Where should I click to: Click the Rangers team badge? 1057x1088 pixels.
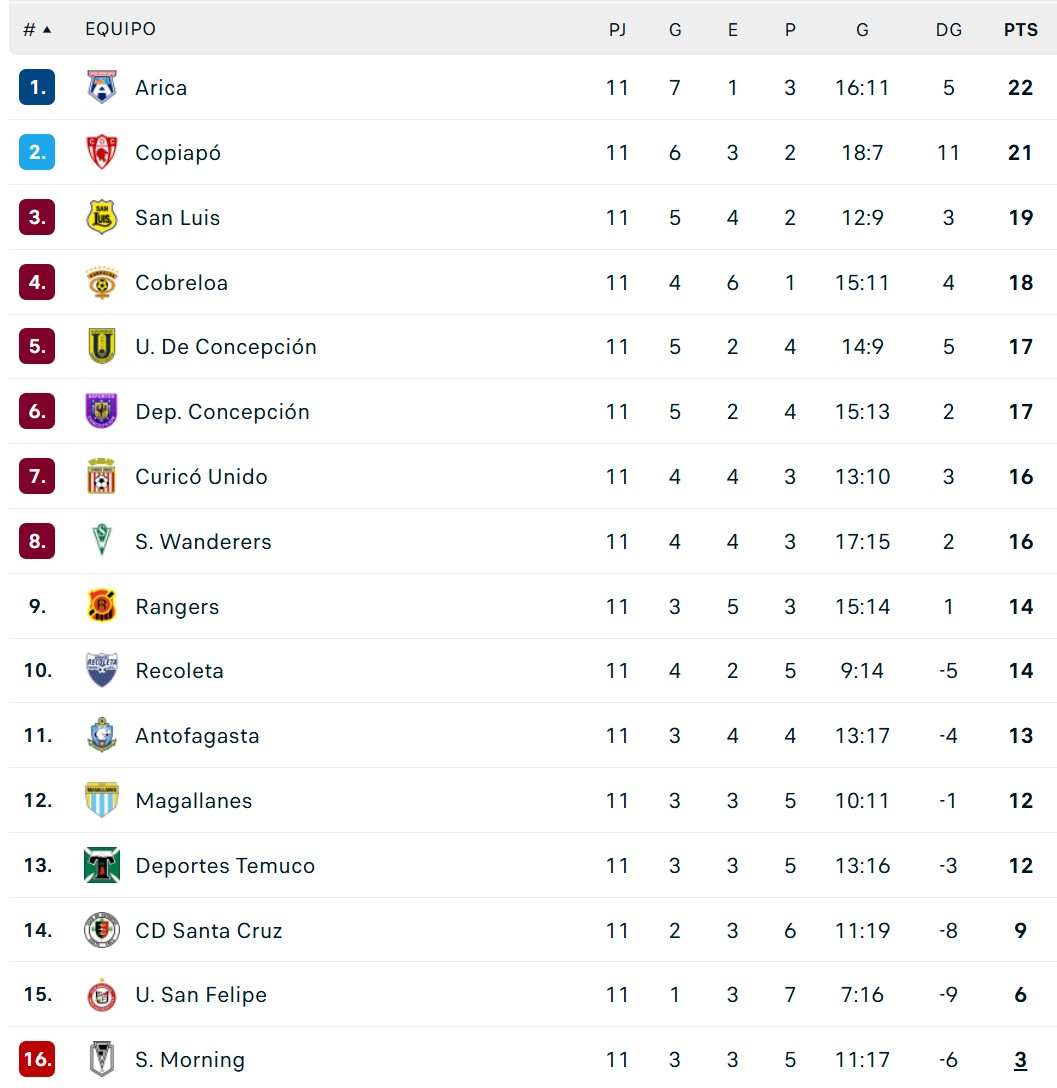click(101, 606)
